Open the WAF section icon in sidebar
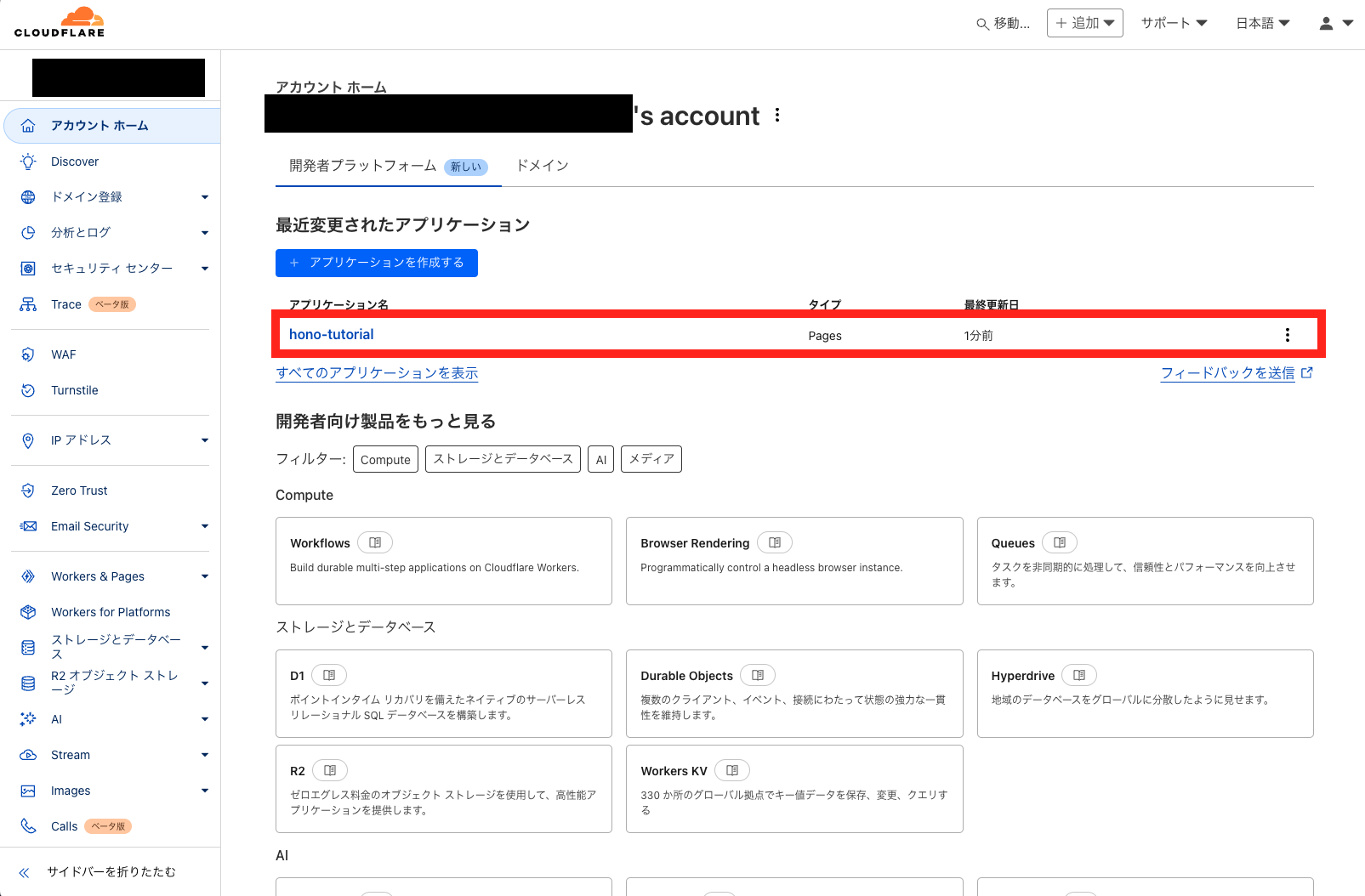The image size is (1365, 896). (x=28, y=354)
